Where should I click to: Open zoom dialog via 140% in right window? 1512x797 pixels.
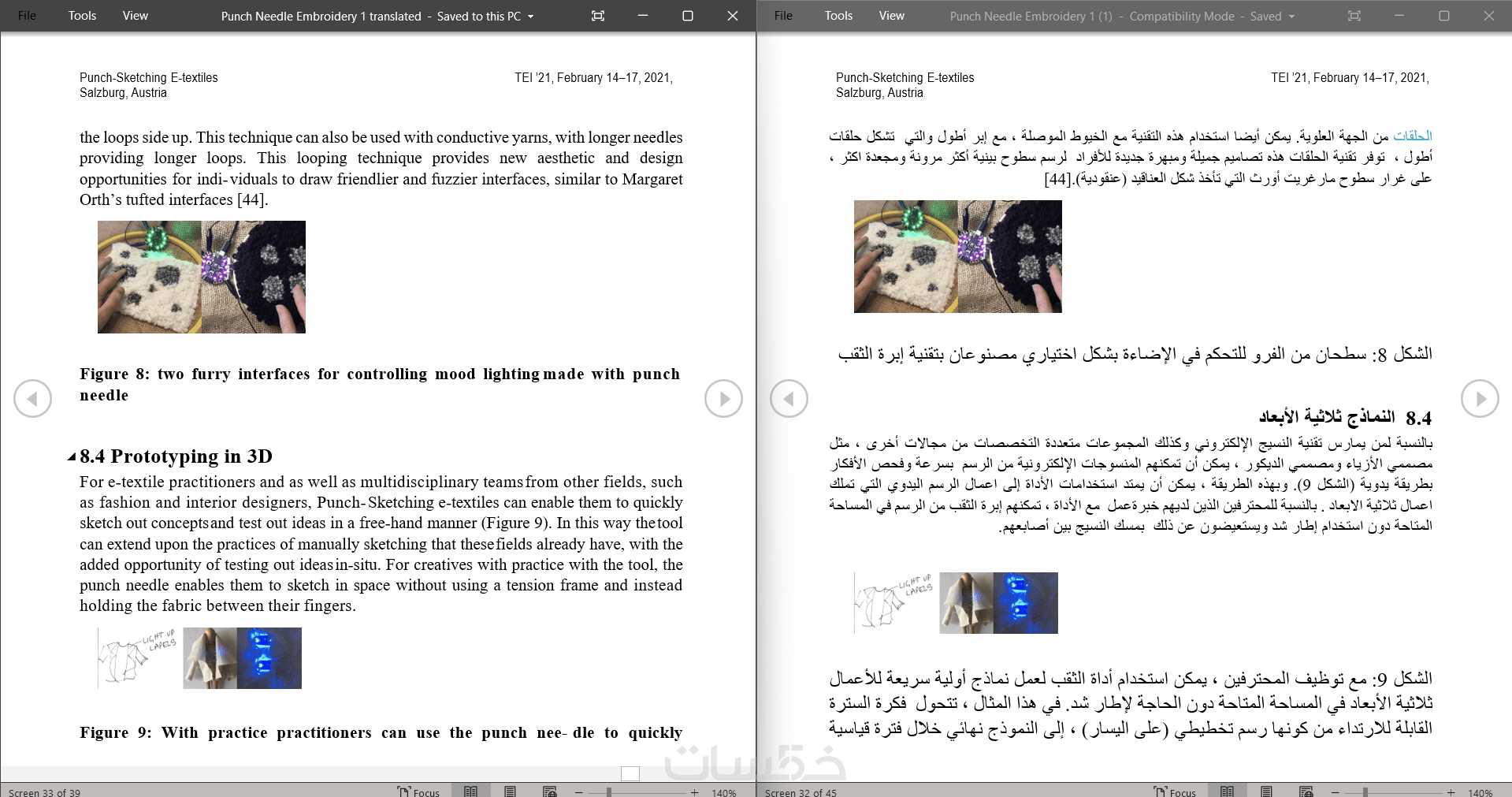(x=1480, y=792)
